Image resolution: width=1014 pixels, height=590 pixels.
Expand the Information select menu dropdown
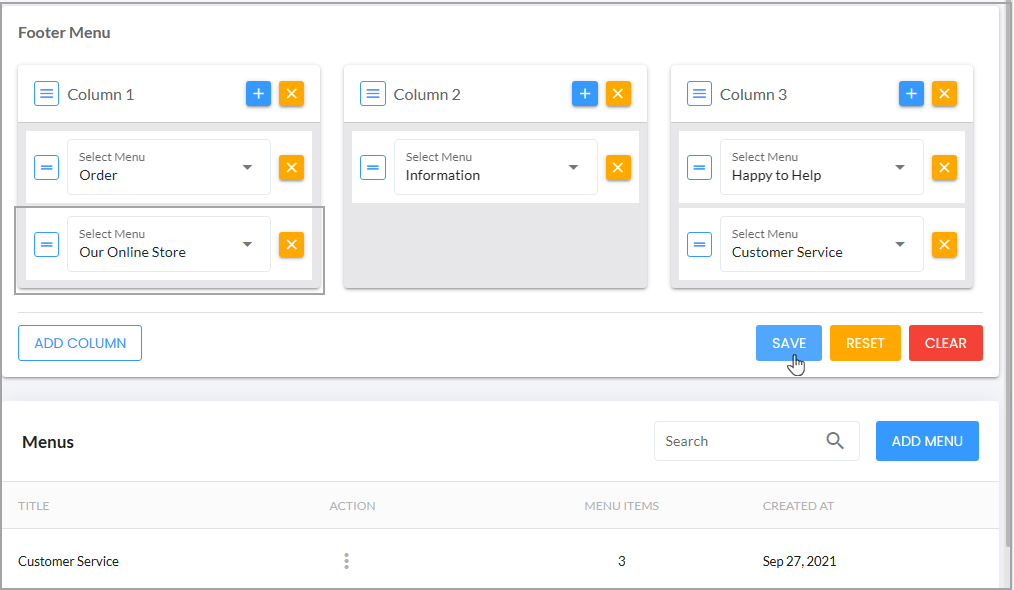[x=495, y=168]
